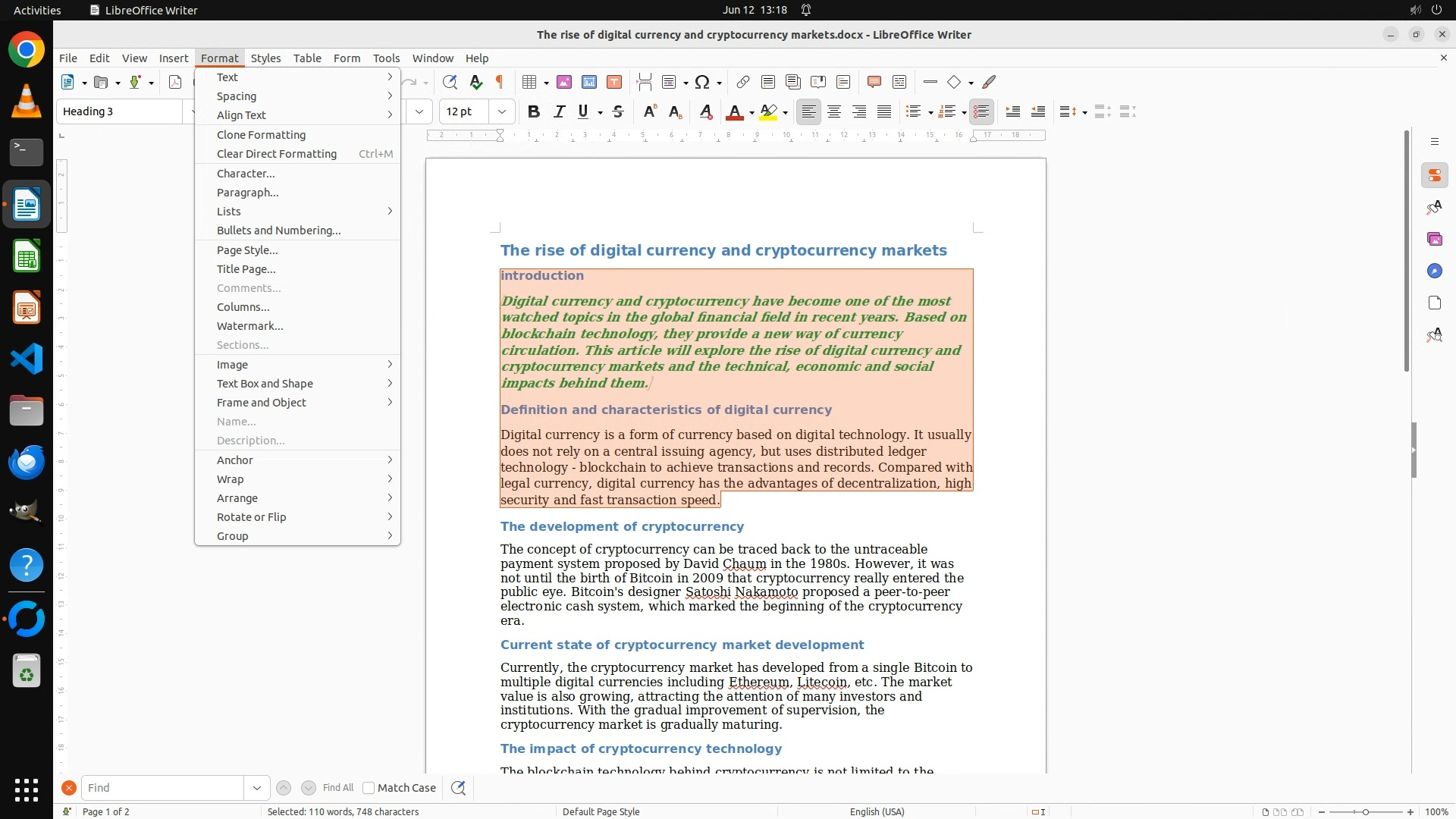Insert special character omega icon
The width and height of the screenshot is (1456, 819).
(x=702, y=83)
